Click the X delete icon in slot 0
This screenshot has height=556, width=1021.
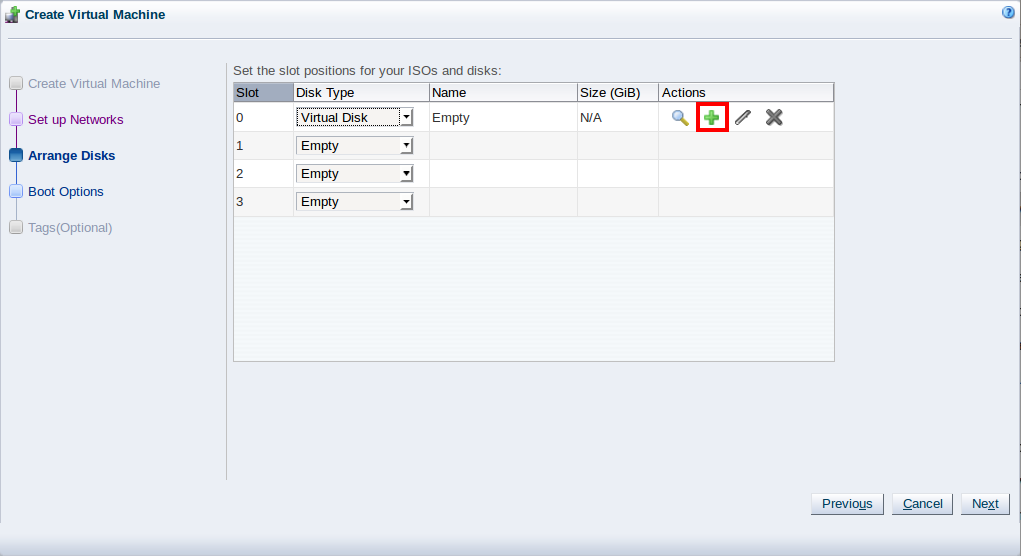[774, 118]
